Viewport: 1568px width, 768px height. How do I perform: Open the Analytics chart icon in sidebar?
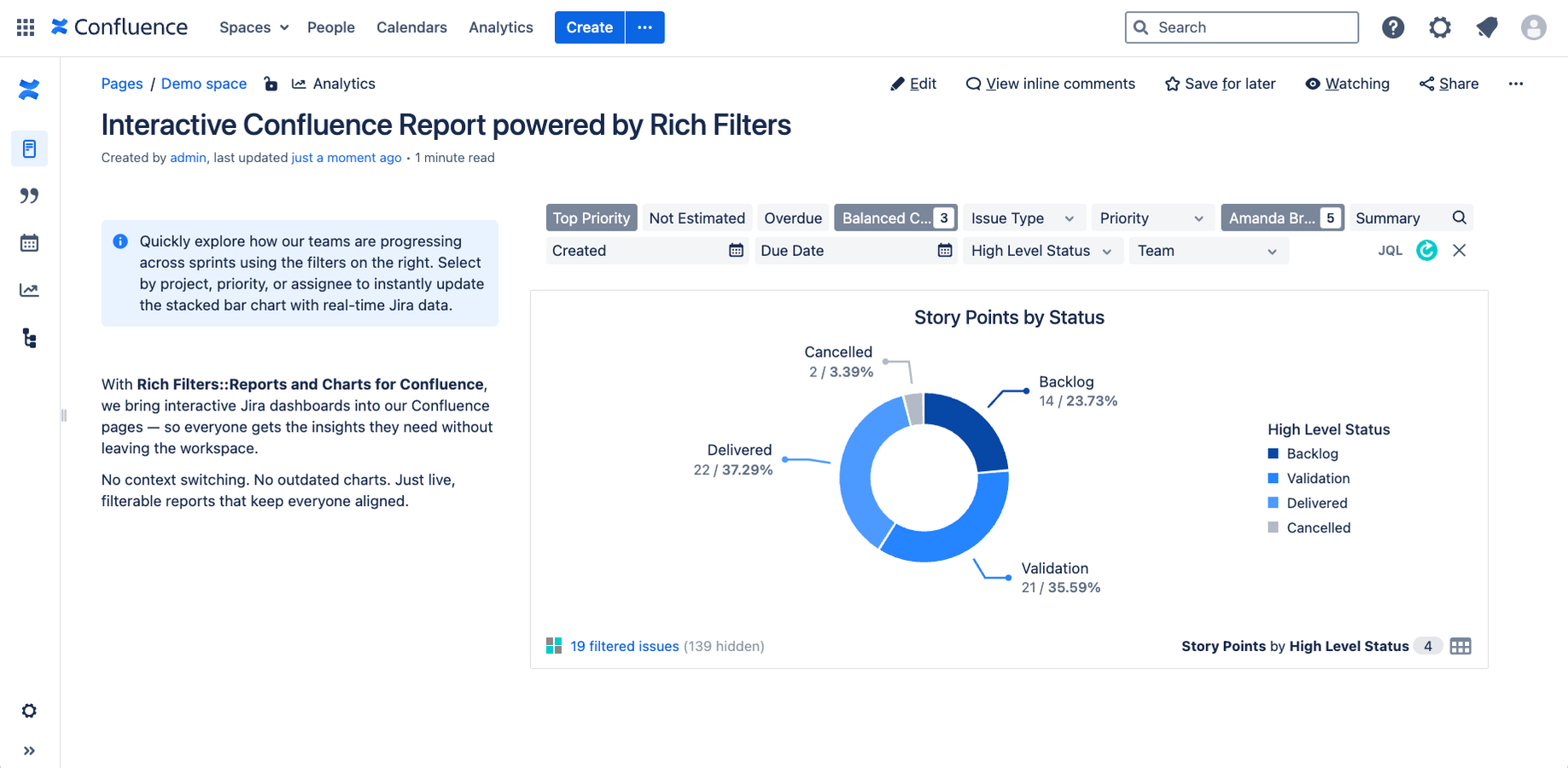[29, 290]
